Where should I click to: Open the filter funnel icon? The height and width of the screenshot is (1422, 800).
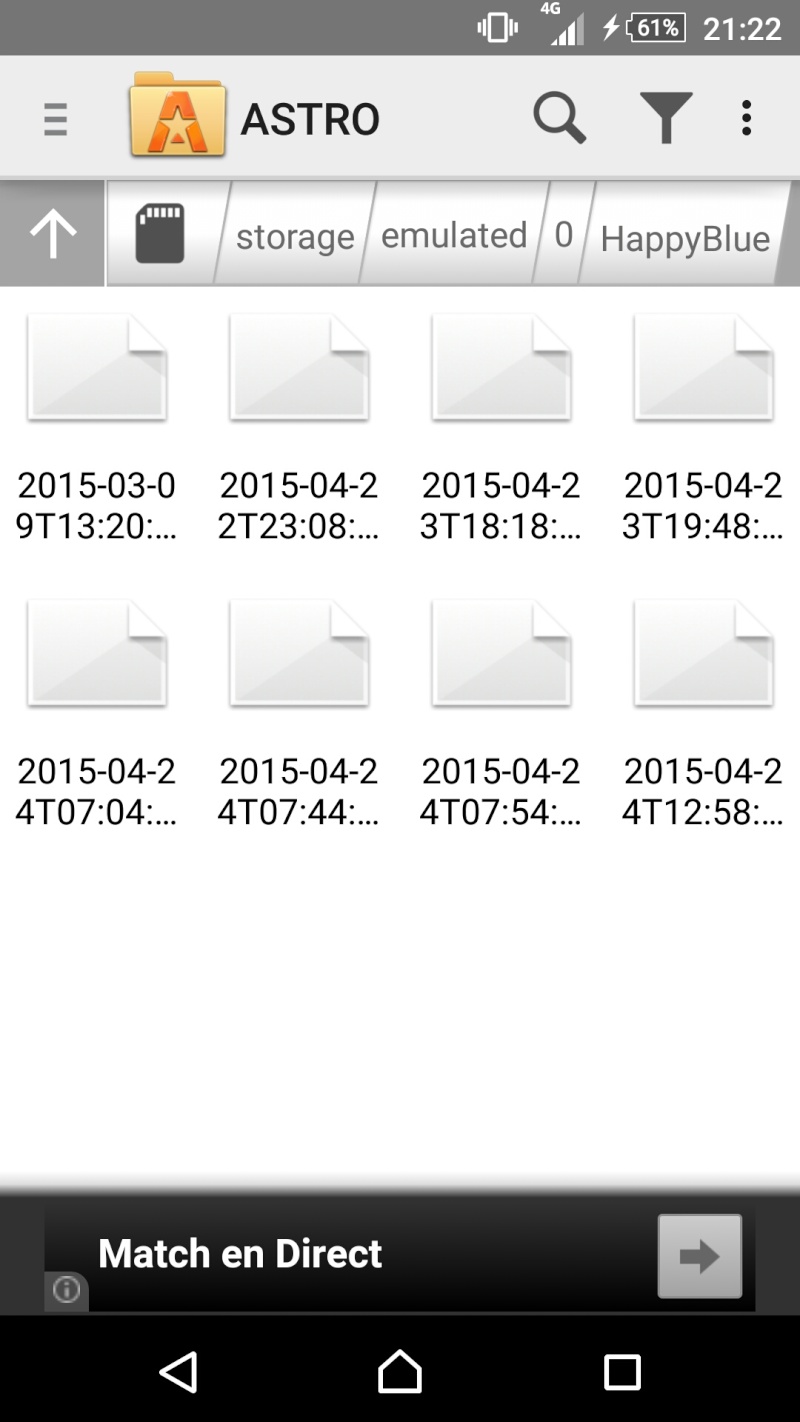(666, 118)
